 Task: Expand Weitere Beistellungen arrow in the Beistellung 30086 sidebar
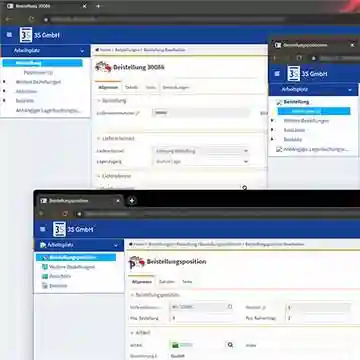[x=4, y=82]
